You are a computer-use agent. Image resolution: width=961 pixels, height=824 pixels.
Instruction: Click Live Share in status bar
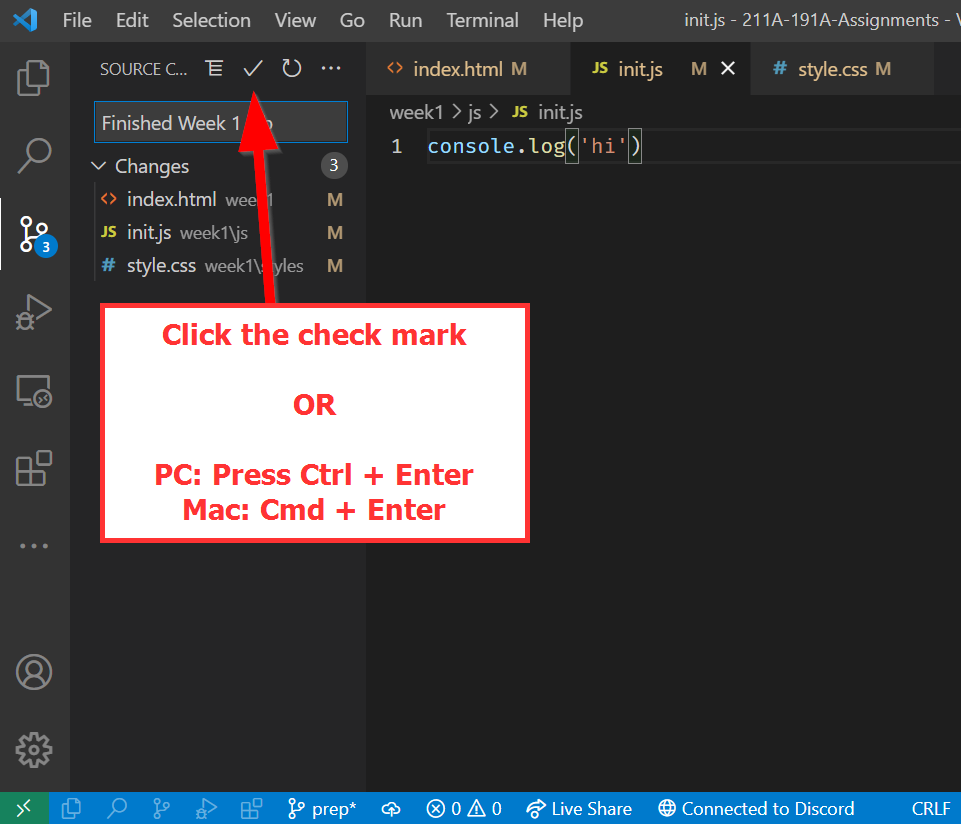(580, 809)
